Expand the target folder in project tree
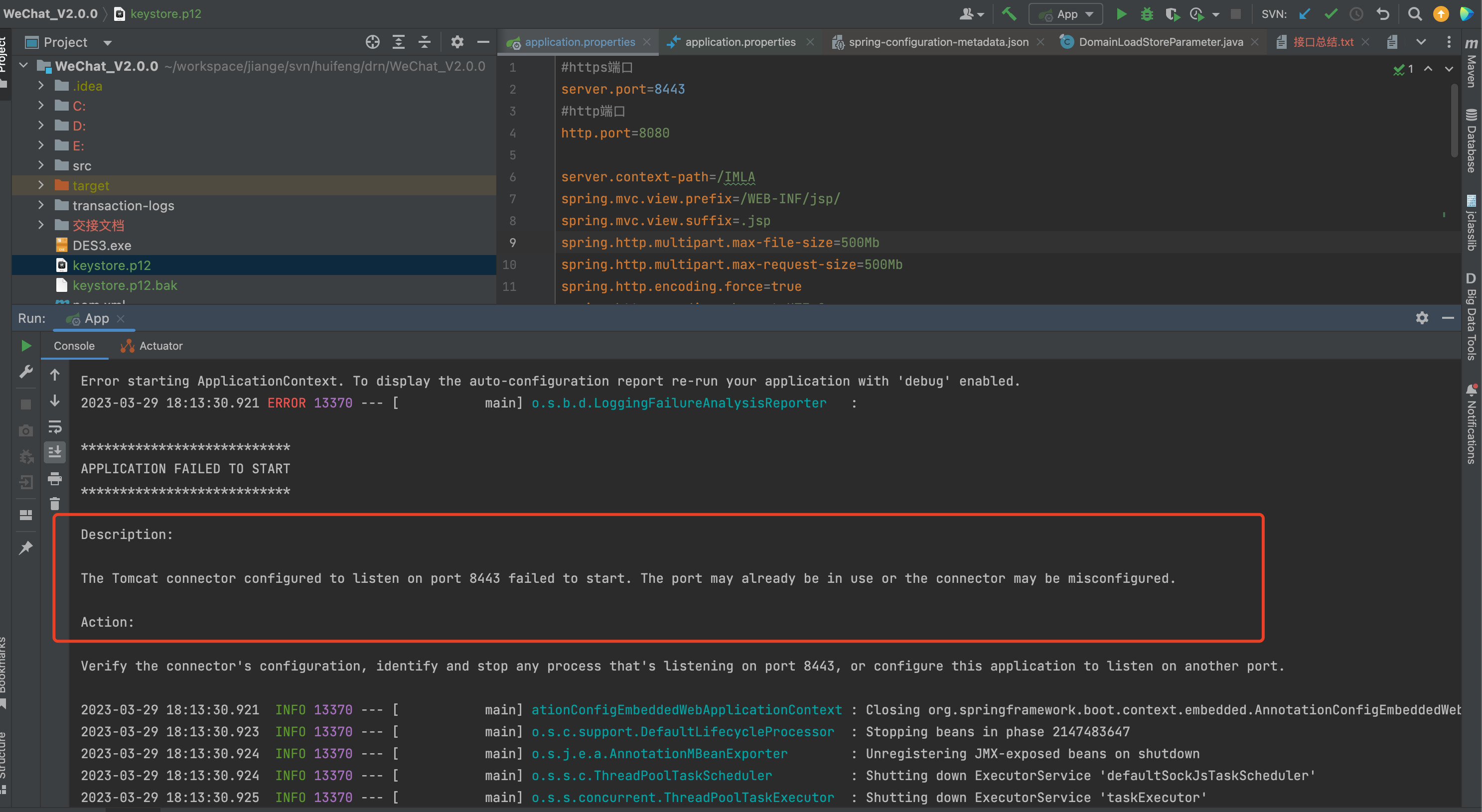Screen dimensions: 1482x812 pyautogui.click(x=41, y=185)
